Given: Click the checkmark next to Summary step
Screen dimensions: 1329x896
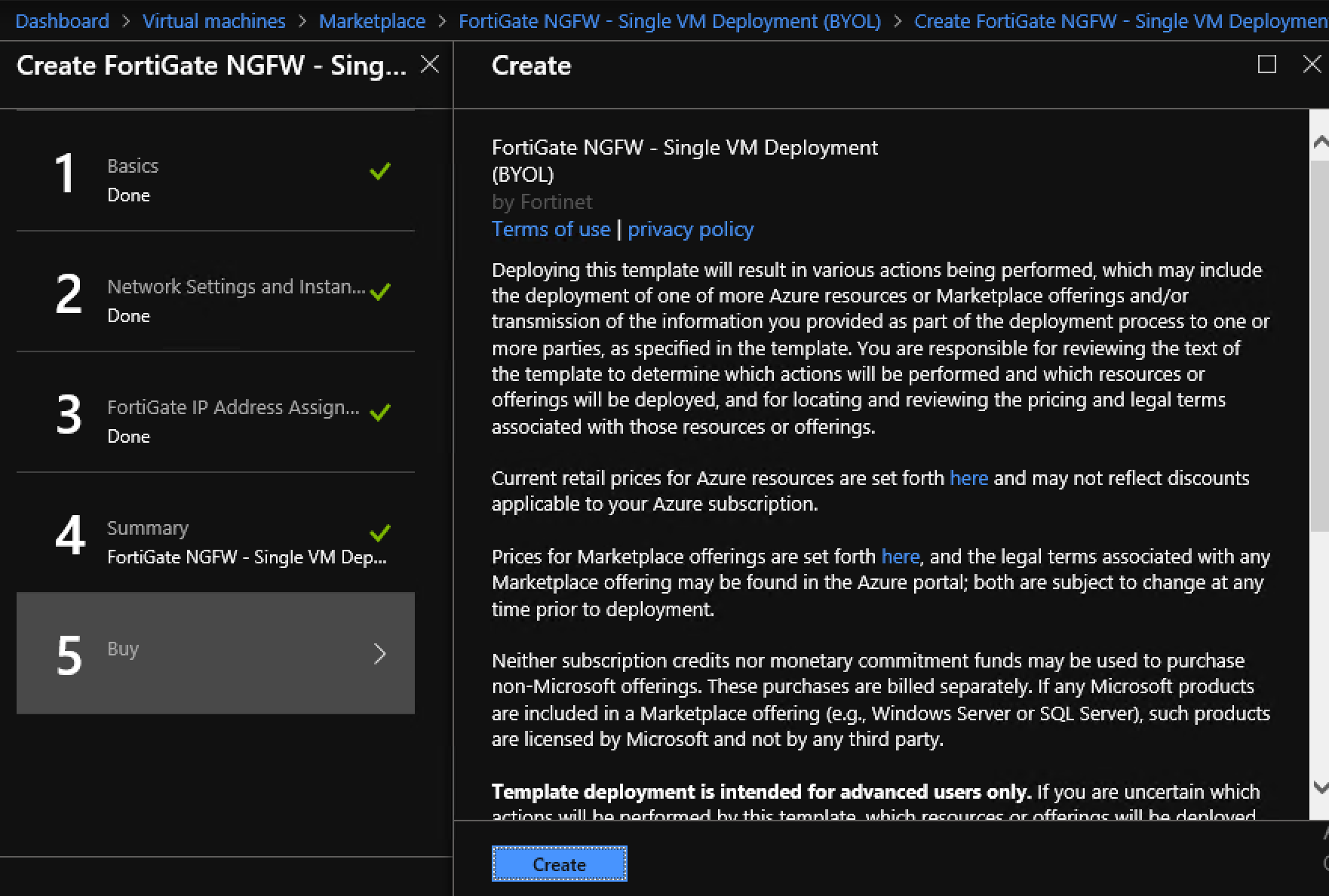Looking at the screenshot, I should pyautogui.click(x=379, y=533).
